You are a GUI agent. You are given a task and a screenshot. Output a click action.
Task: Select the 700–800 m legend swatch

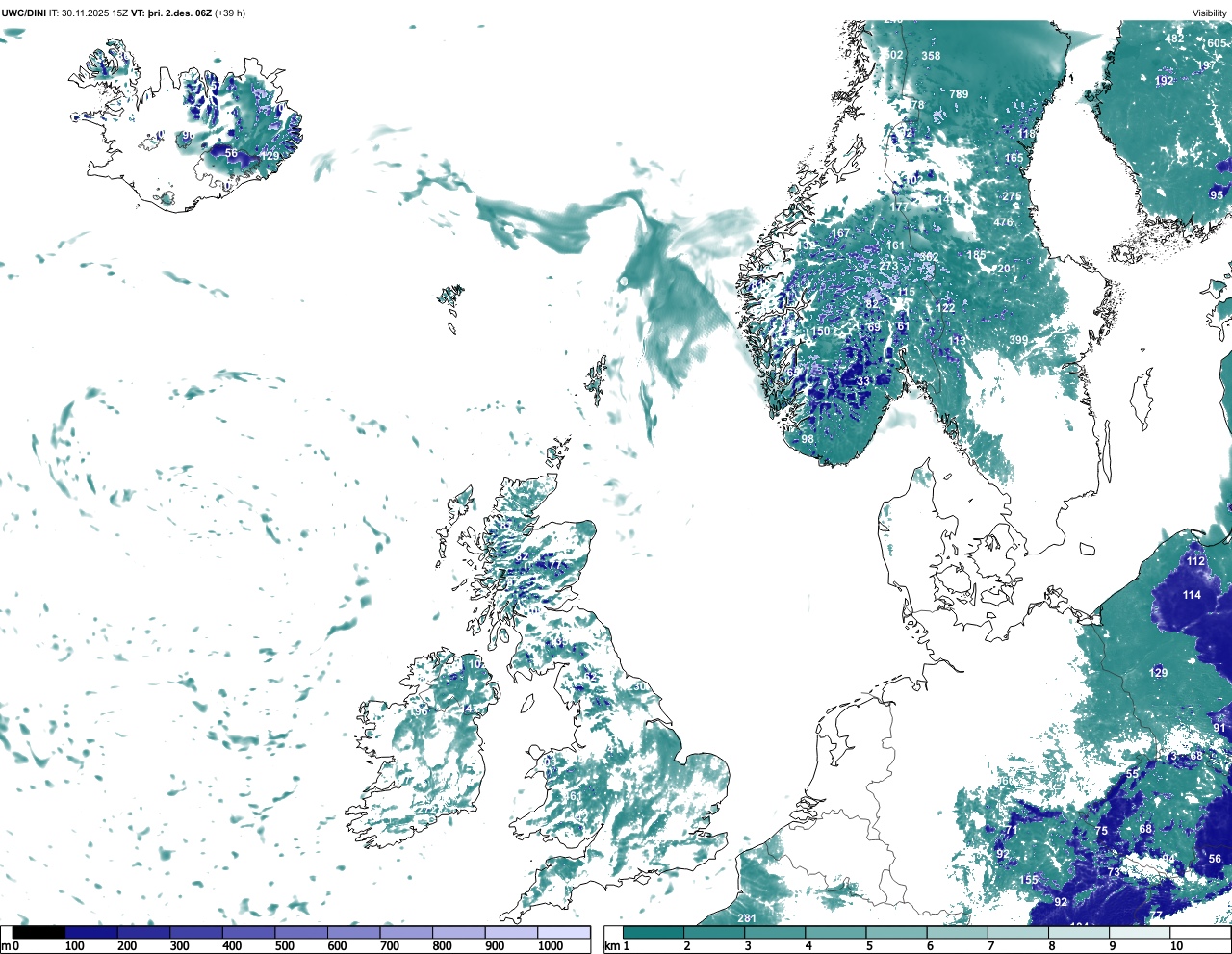coord(406,932)
